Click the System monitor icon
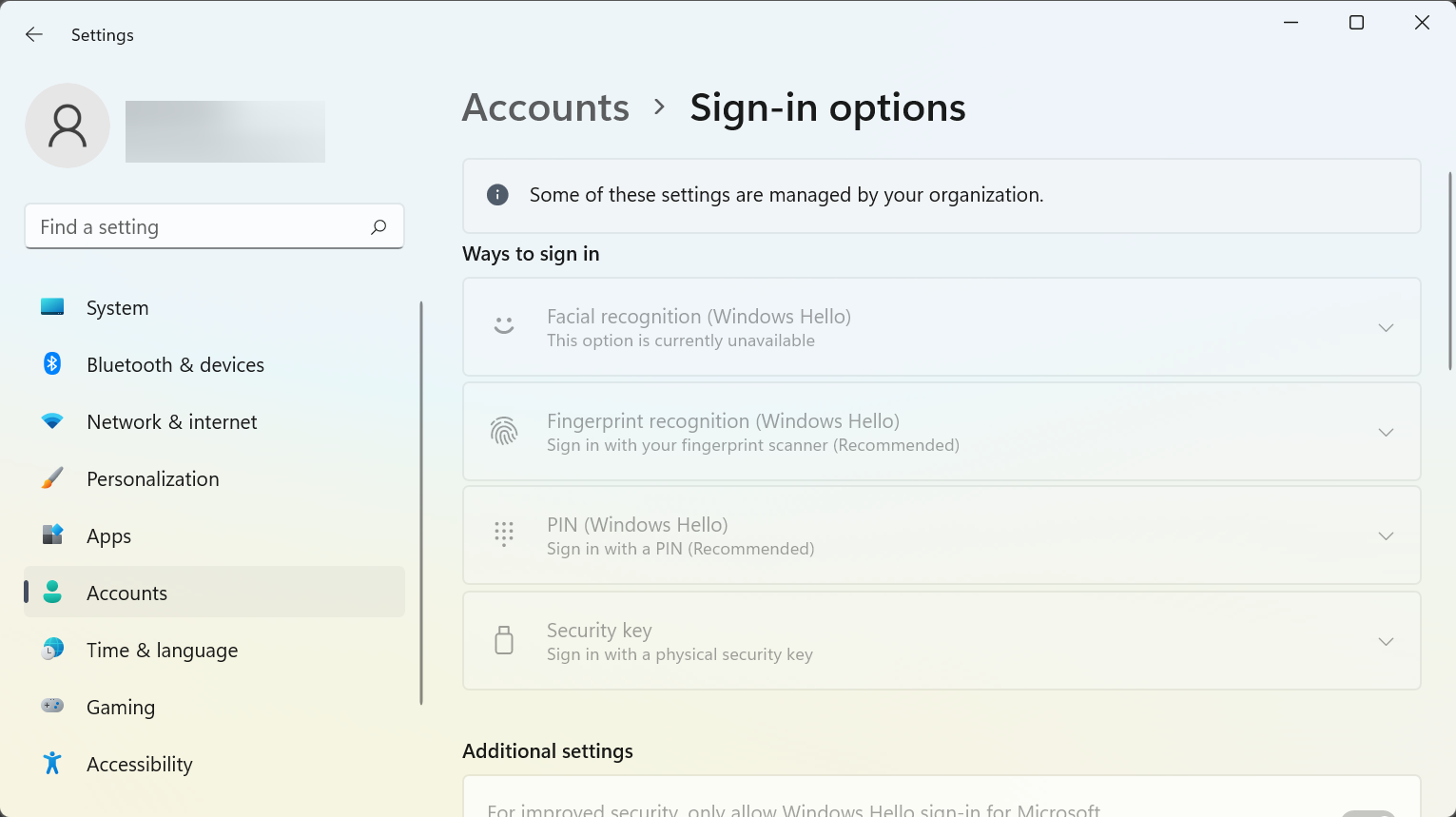This screenshot has height=817, width=1456. 52,307
